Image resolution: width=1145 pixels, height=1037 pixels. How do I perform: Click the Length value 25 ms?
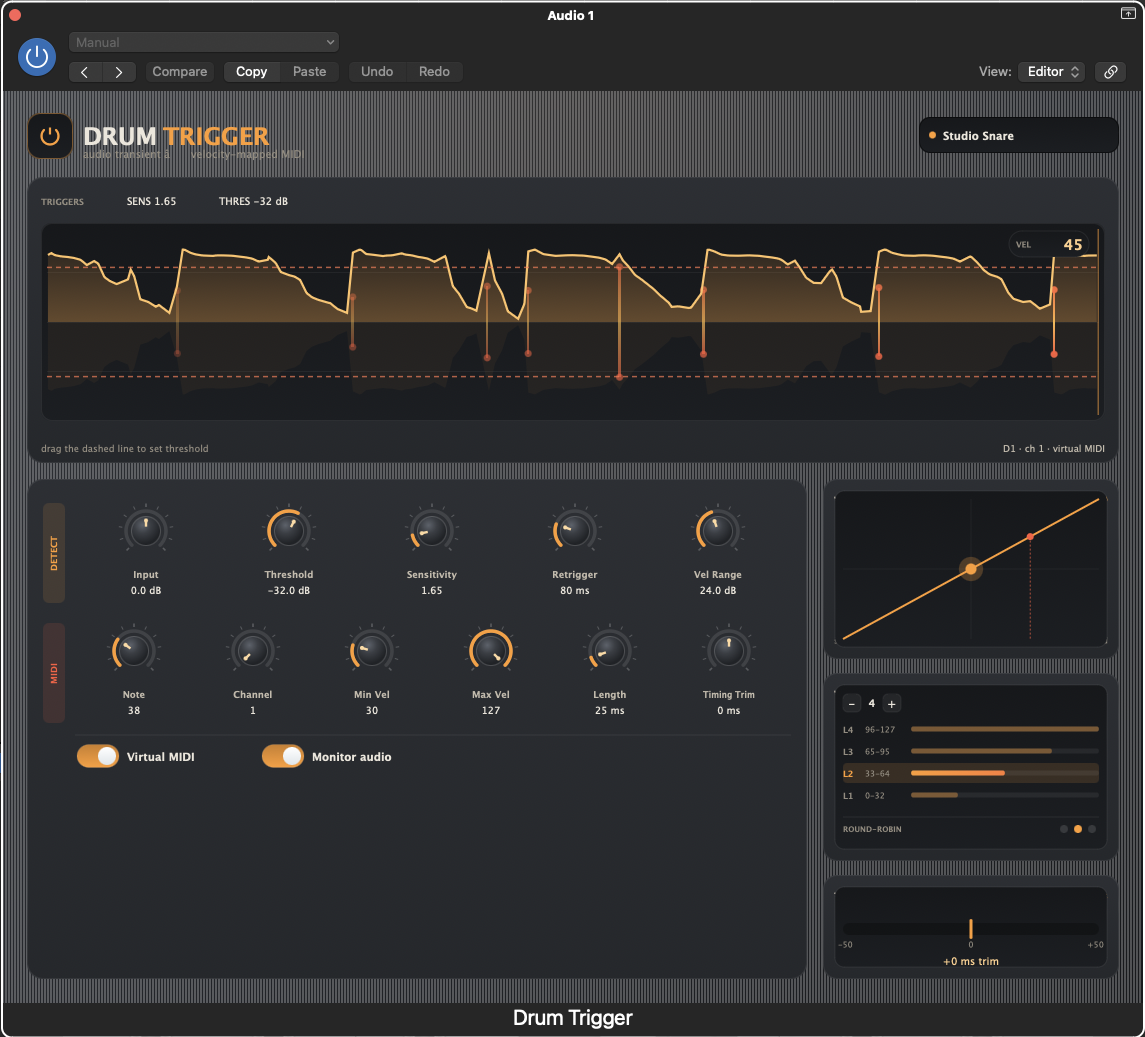(x=610, y=711)
